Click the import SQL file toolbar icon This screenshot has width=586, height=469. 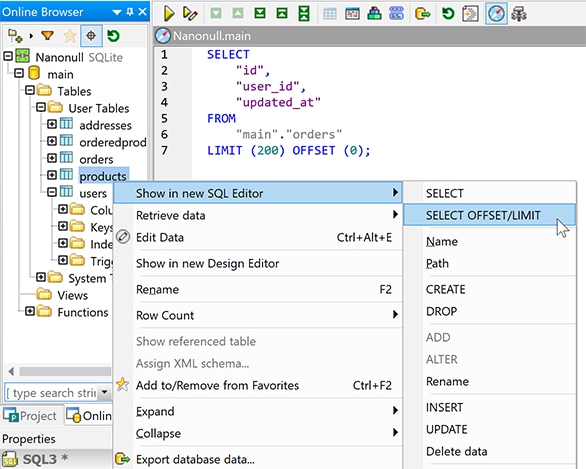pos(470,14)
